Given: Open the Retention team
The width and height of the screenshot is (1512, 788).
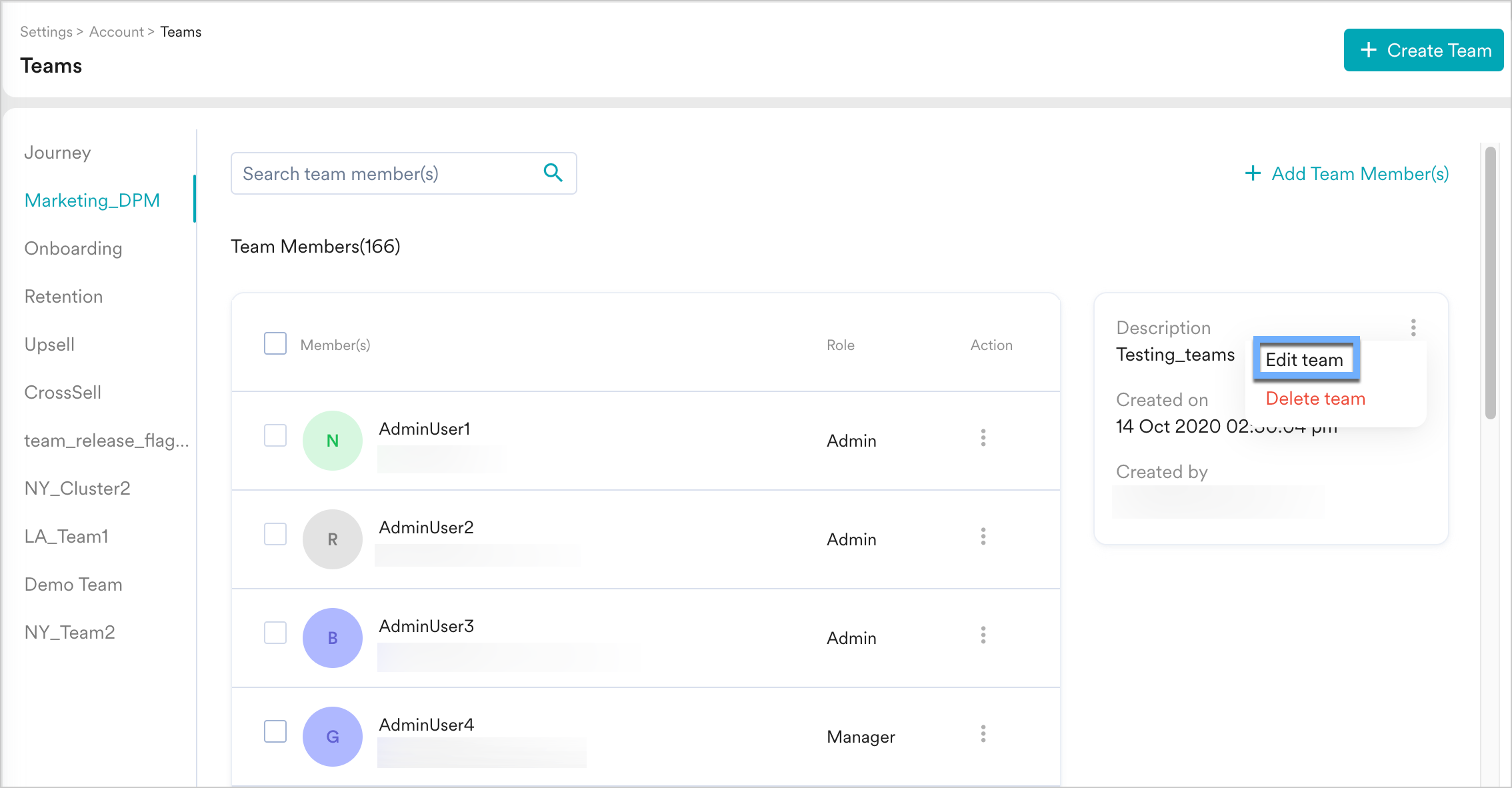Looking at the screenshot, I should [63, 296].
